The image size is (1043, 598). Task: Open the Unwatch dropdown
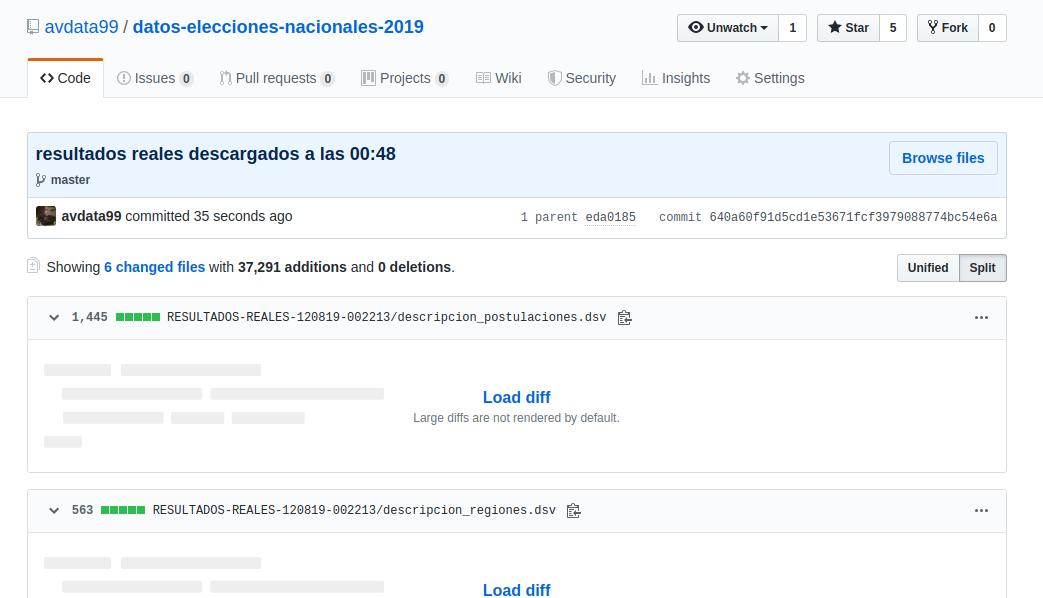(728, 28)
